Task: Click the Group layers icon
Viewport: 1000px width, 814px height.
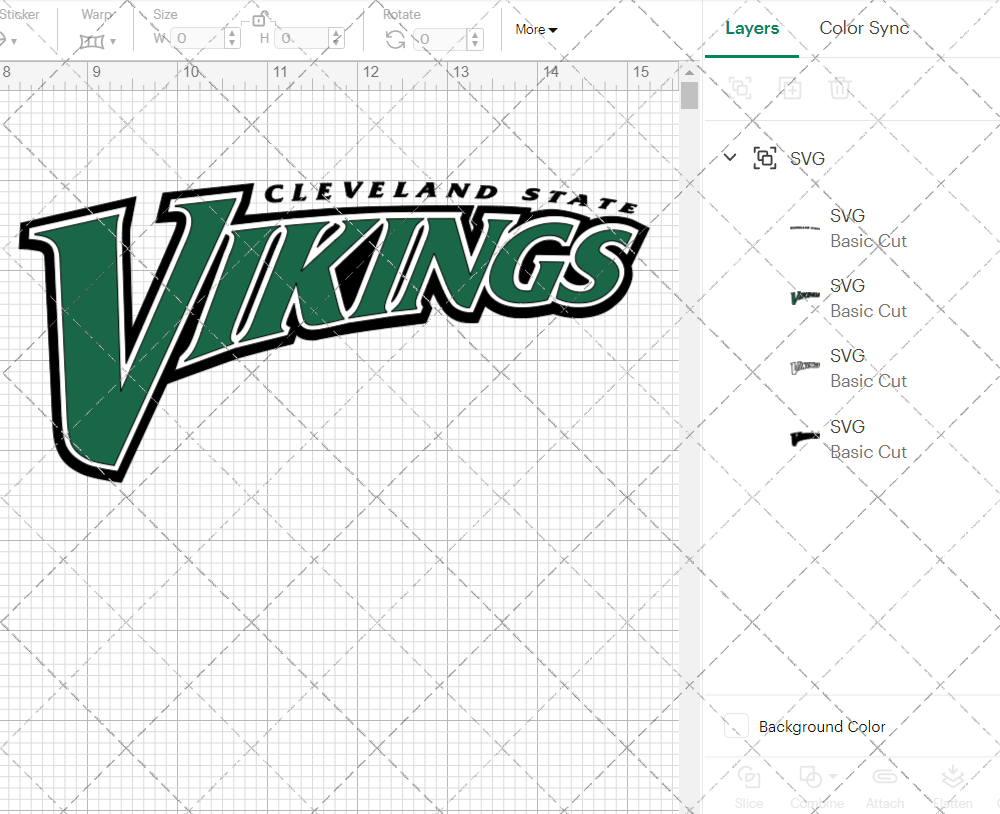Action: pos(740,87)
